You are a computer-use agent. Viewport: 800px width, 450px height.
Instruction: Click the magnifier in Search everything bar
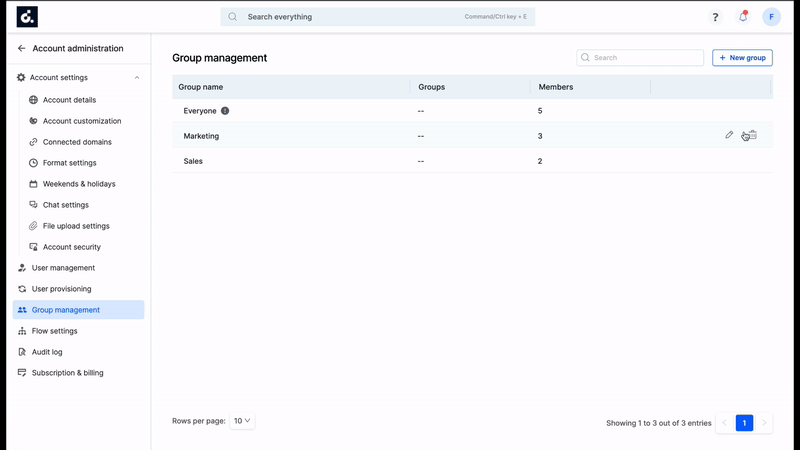point(233,17)
